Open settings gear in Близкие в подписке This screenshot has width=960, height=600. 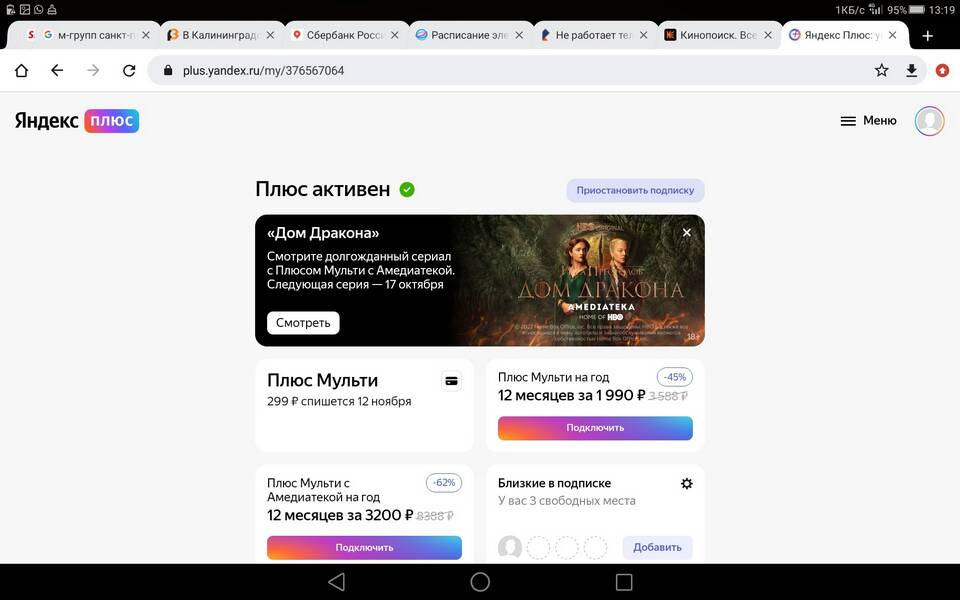coord(687,484)
